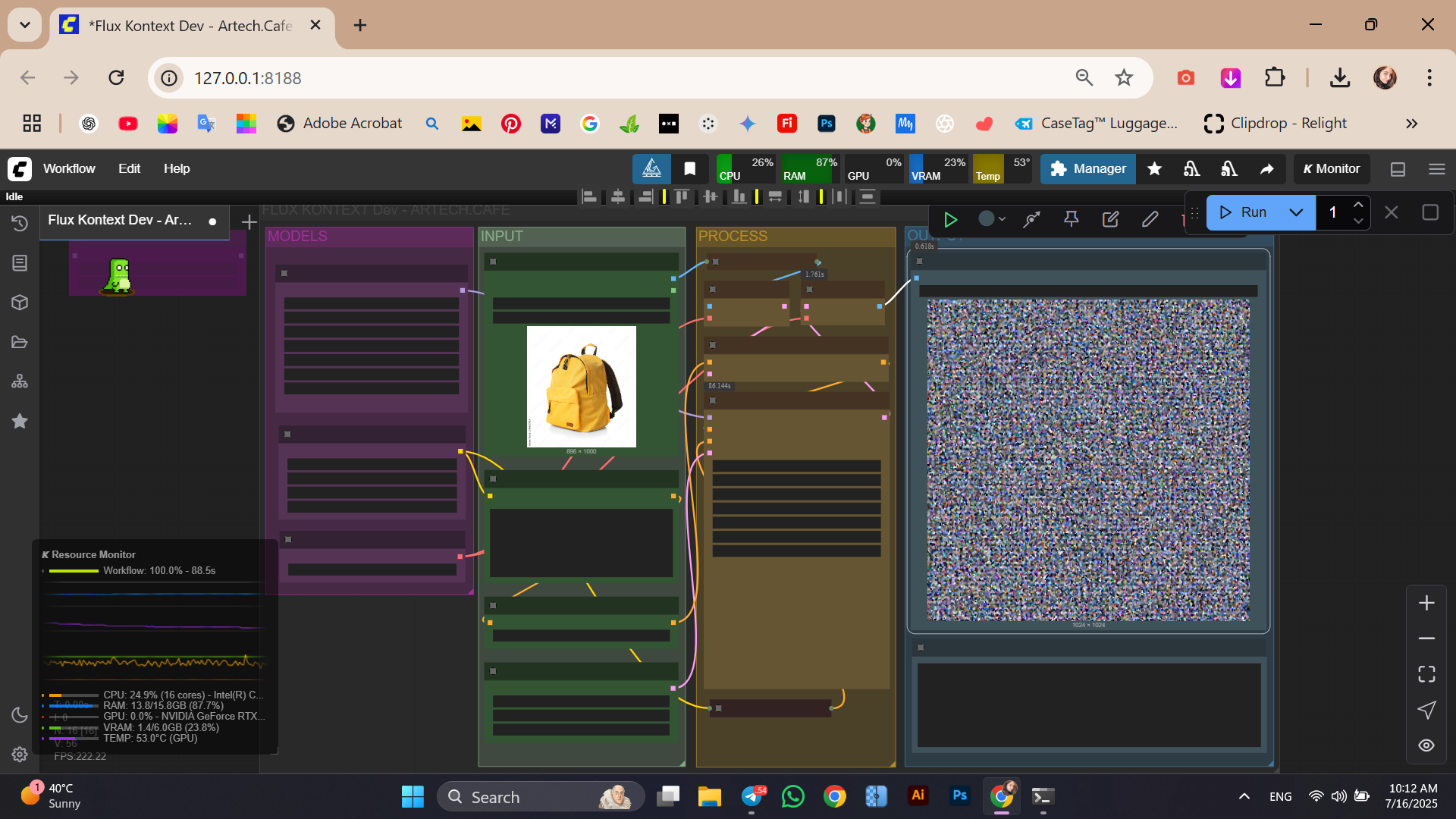Click the align left edges icon
The height and width of the screenshot is (819, 1456).
pos(589,197)
